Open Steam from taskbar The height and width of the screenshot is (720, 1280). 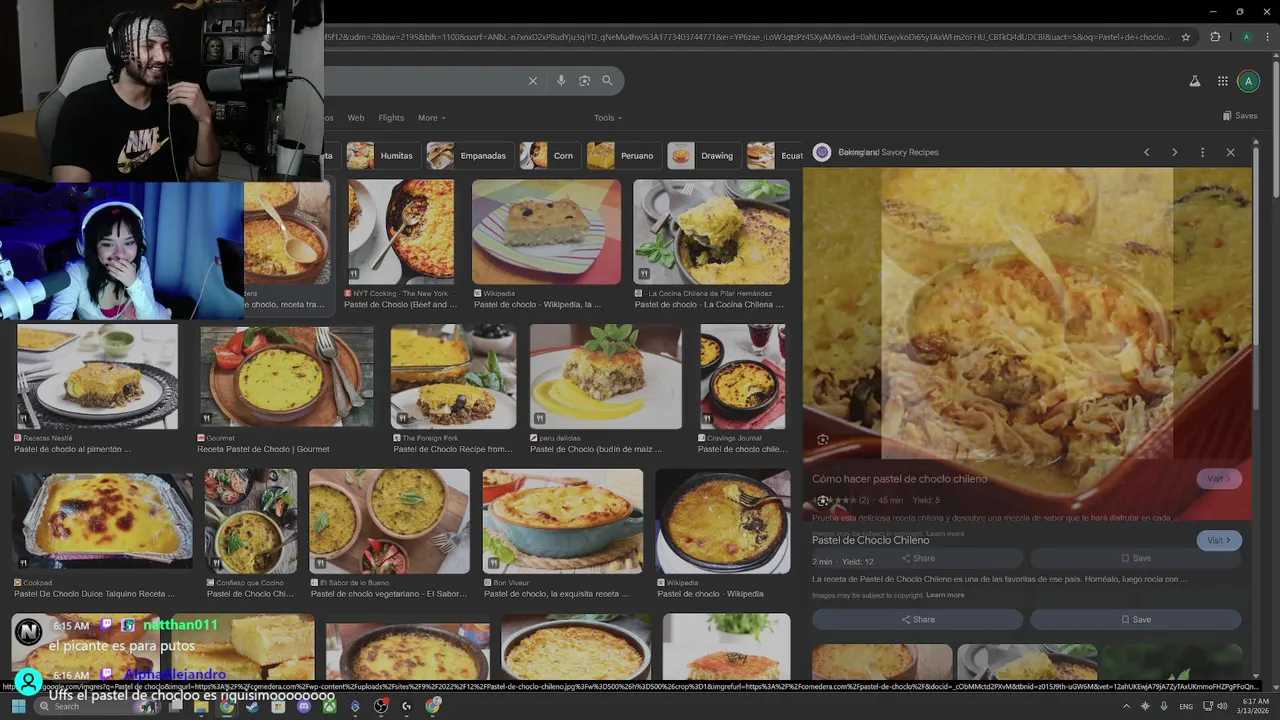point(252,706)
